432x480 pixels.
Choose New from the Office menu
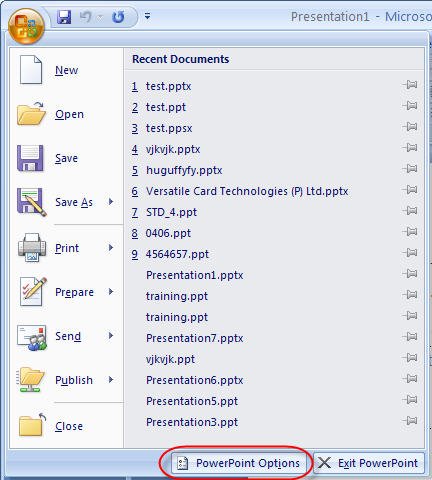click(x=66, y=70)
